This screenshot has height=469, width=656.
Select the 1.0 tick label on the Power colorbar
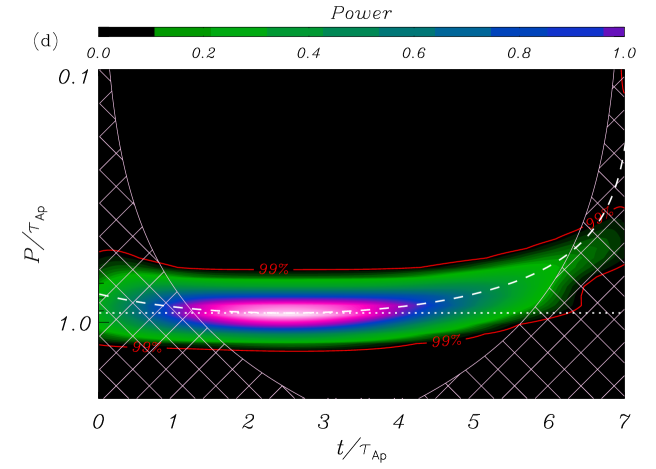pyautogui.click(x=624, y=53)
